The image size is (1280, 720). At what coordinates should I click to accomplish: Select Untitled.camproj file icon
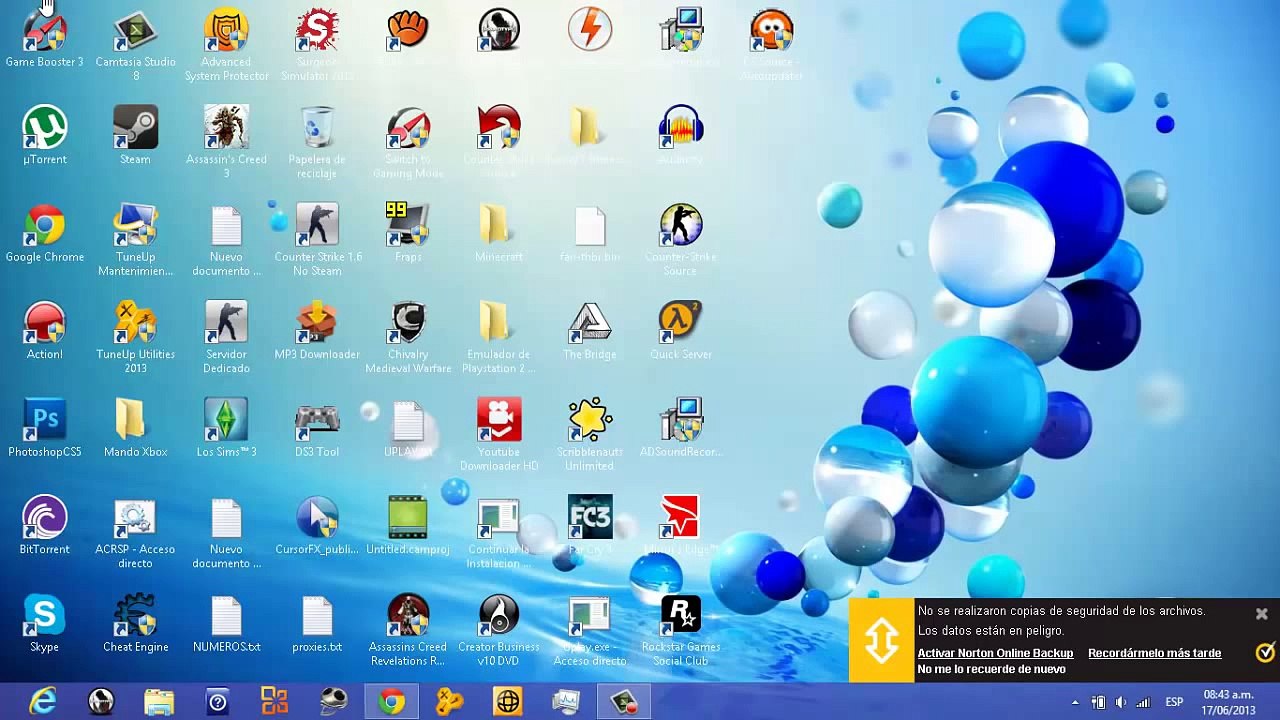pos(408,525)
